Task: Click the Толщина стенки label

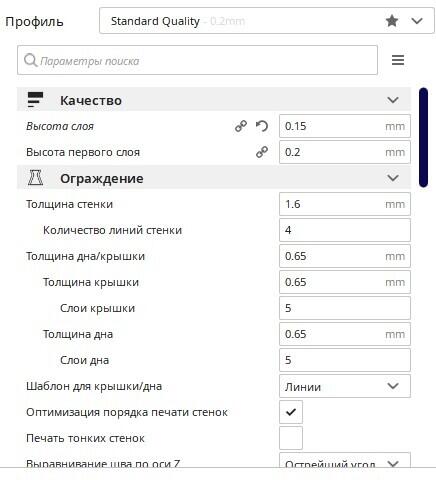Action: coord(69,204)
